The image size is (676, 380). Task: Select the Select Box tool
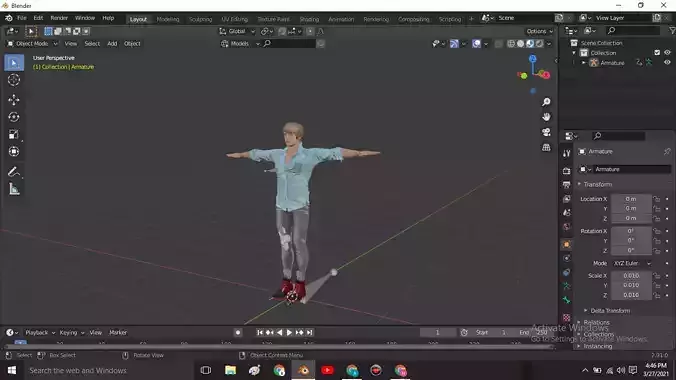click(14, 63)
